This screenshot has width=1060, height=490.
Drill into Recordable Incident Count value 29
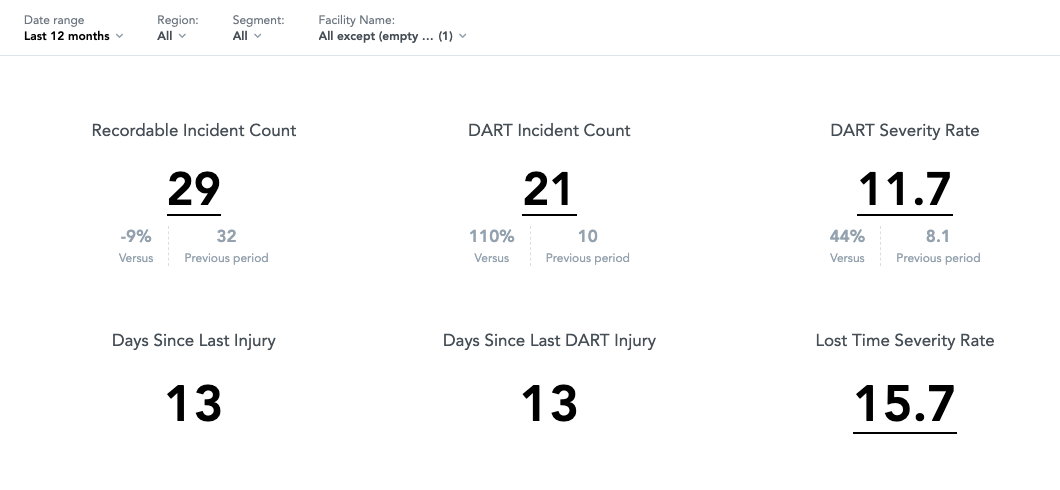click(x=194, y=190)
